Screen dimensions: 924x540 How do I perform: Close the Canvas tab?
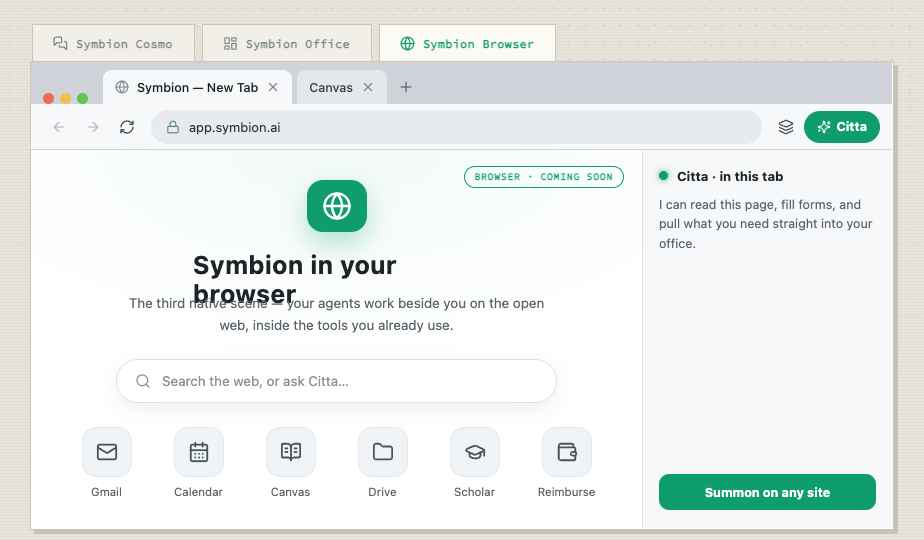click(x=368, y=87)
